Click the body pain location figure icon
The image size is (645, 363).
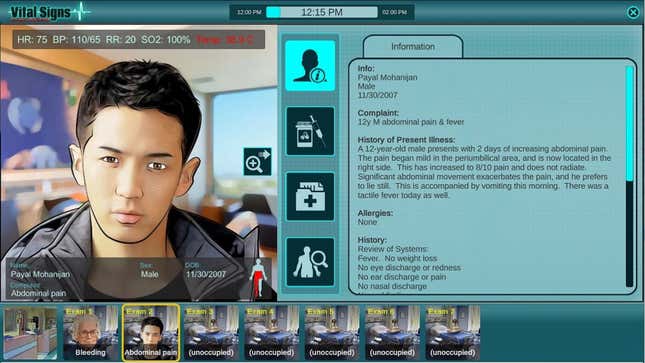(258, 278)
